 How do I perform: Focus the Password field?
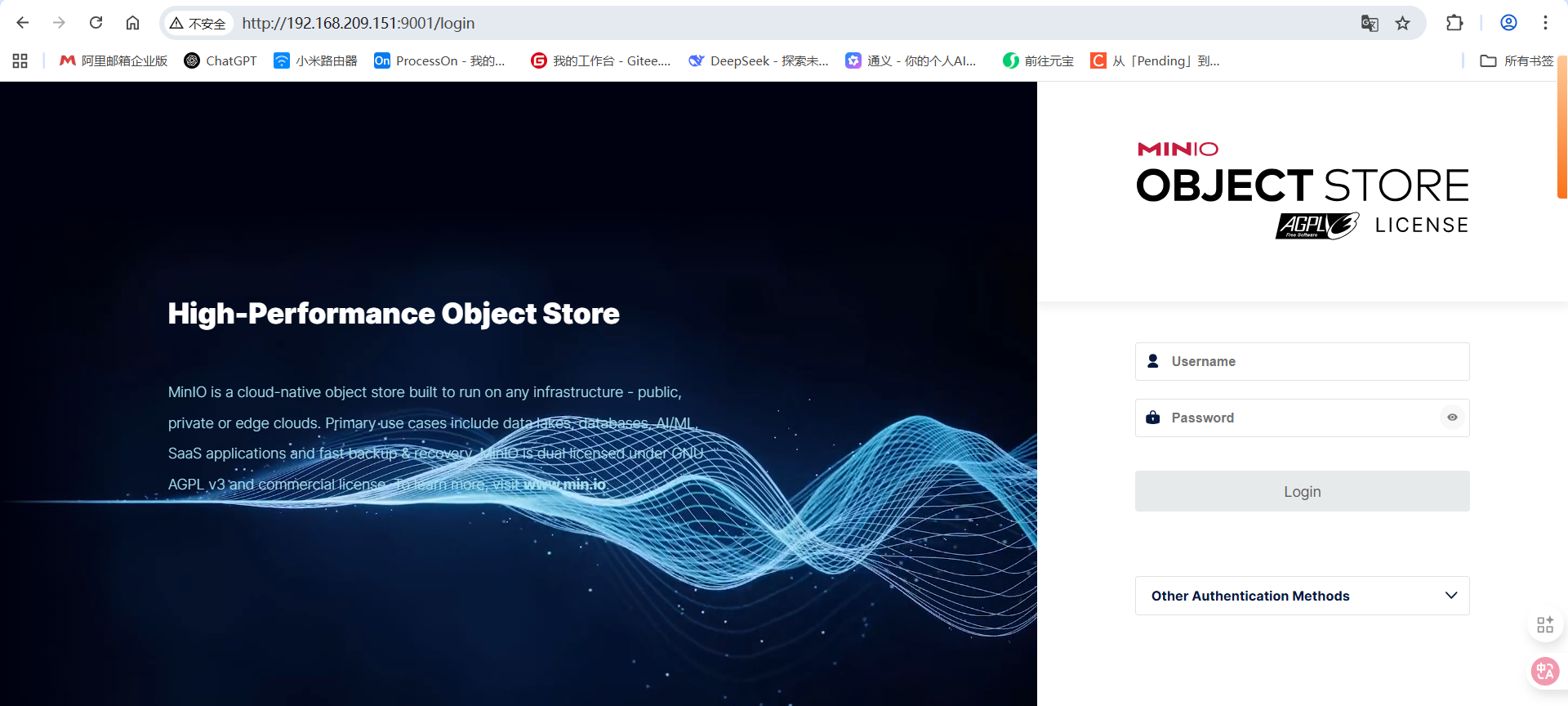pos(1302,418)
